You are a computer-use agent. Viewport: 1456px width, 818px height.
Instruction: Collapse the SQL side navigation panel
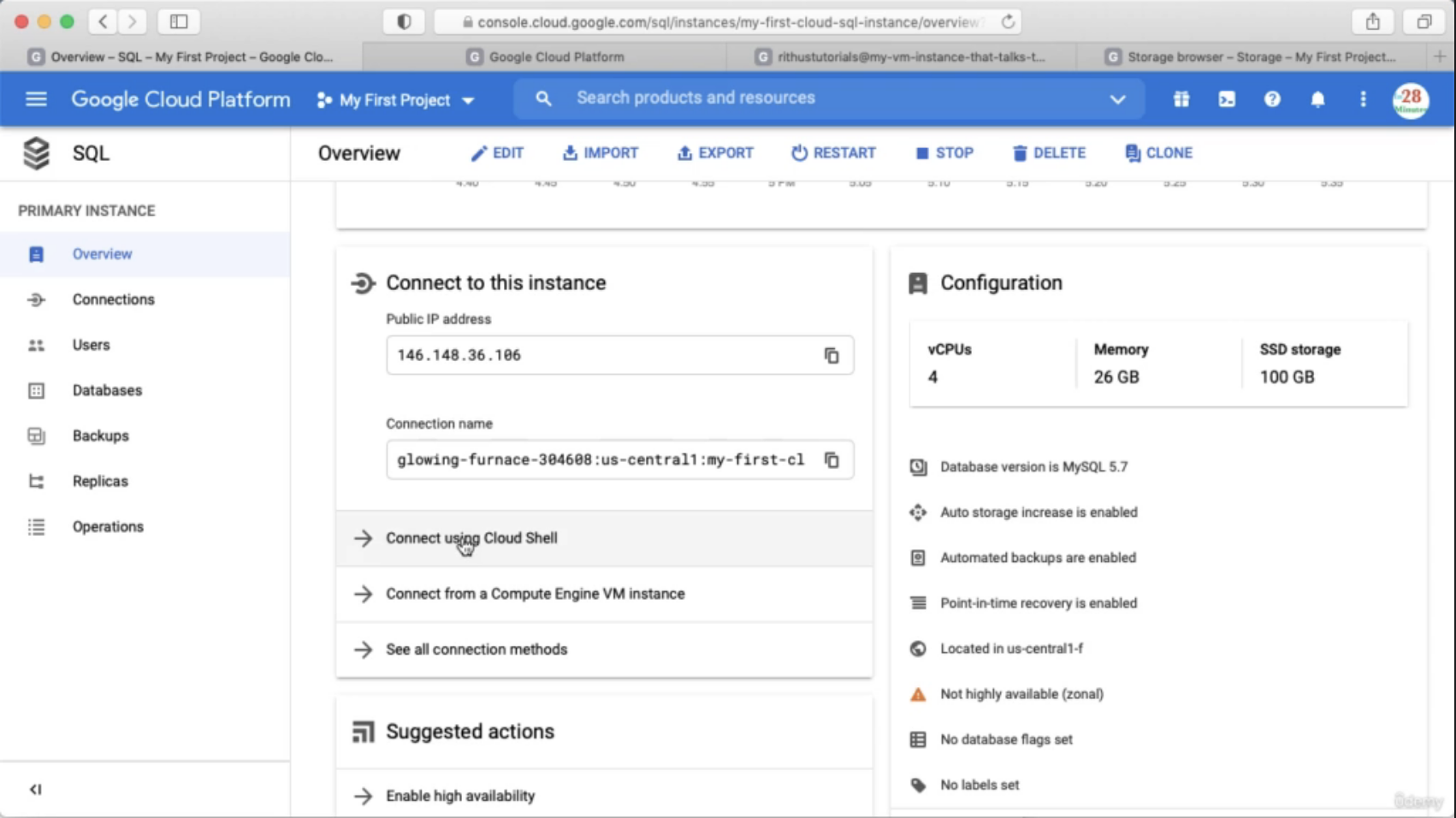pyautogui.click(x=35, y=789)
